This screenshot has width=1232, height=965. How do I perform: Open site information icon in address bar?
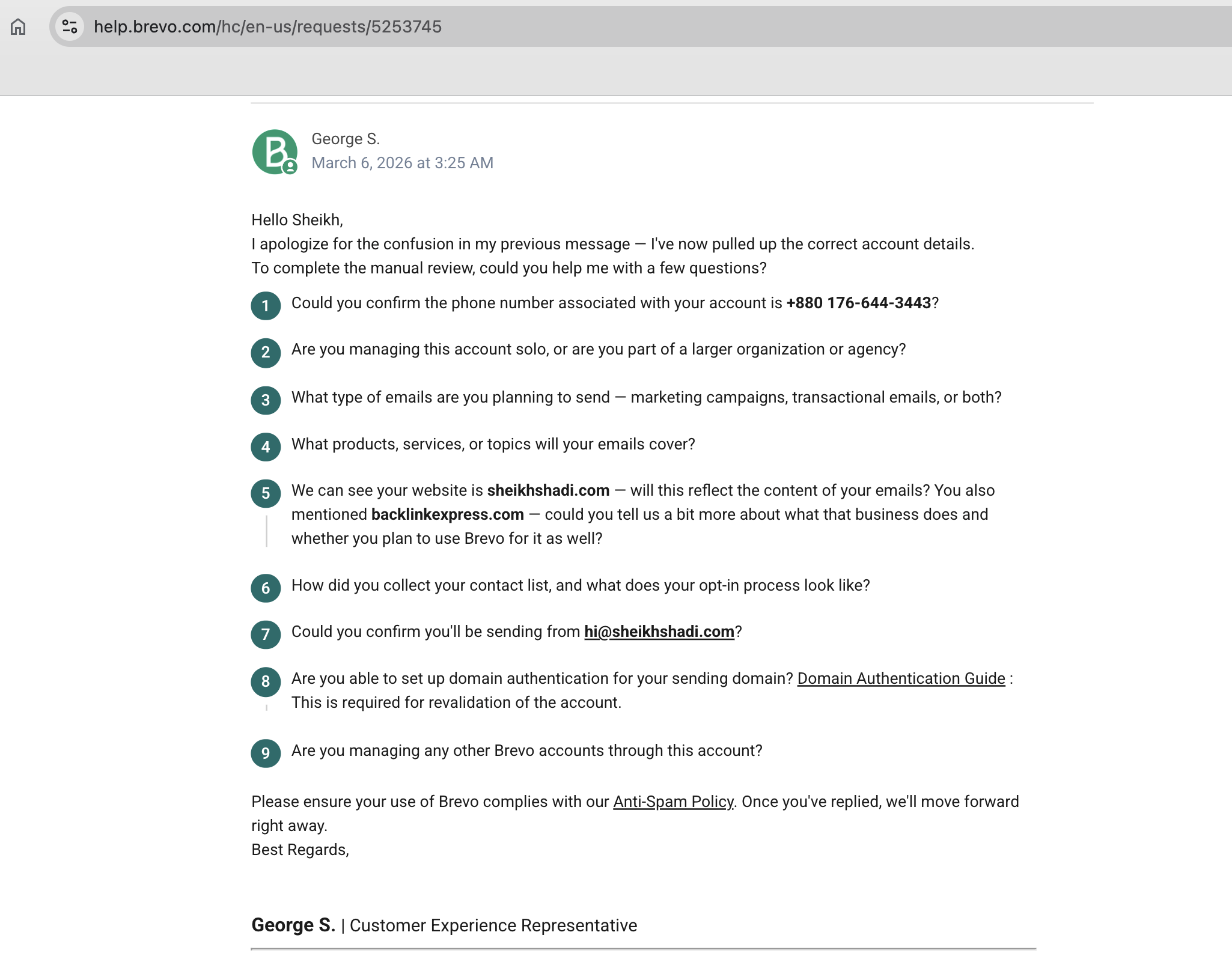[x=70, y=26]
